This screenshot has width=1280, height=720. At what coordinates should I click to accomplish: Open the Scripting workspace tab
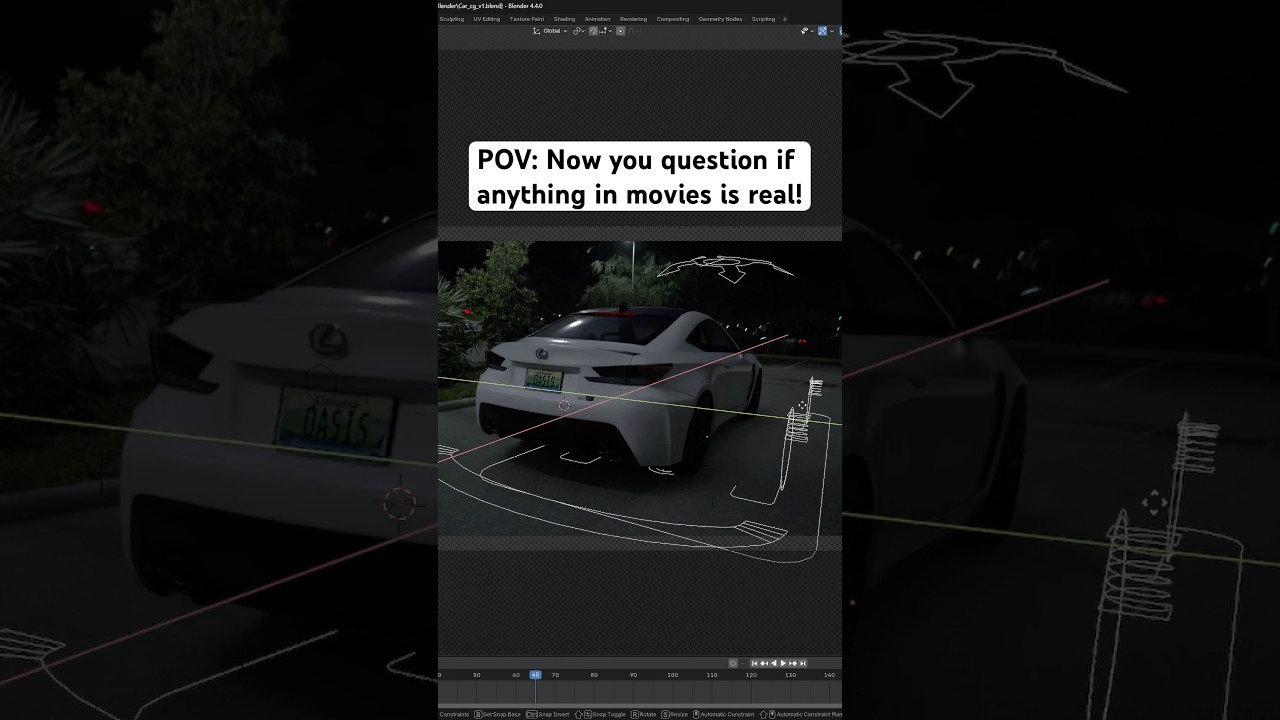tap(763, 19)
